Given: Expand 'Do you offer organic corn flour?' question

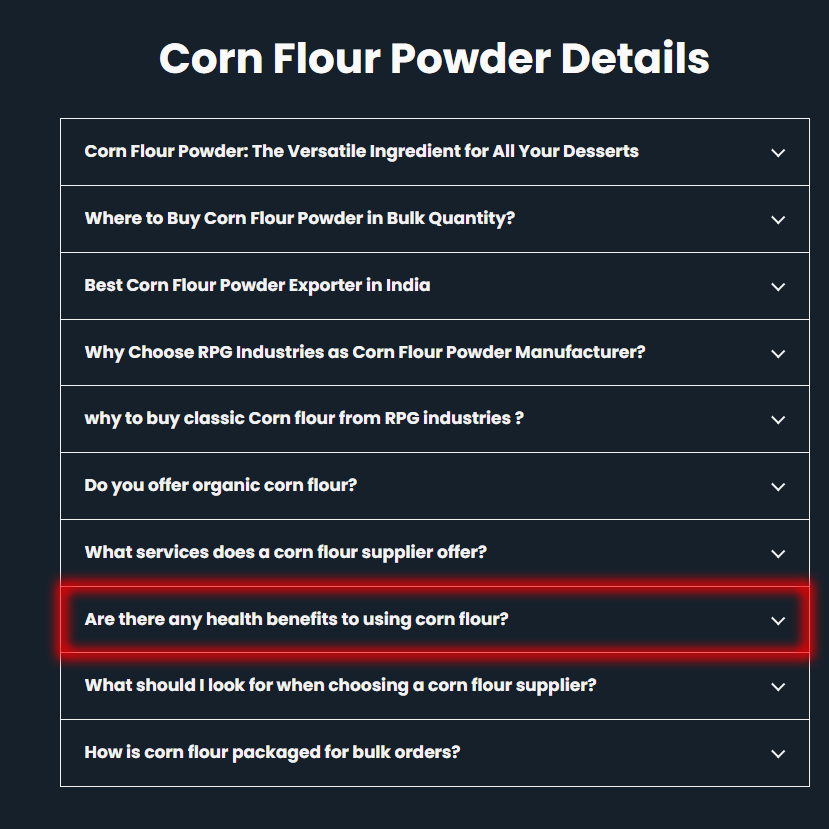Looking at the screenshot, I should point(220,486).
